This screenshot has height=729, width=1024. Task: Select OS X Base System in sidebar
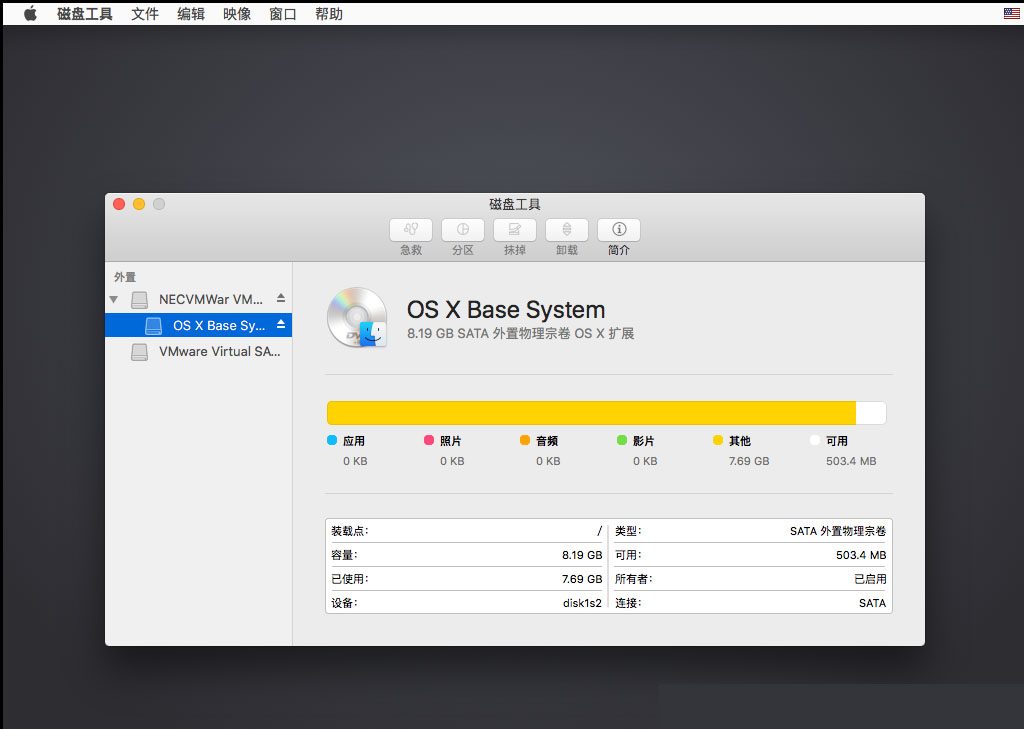tap(199, 325)
